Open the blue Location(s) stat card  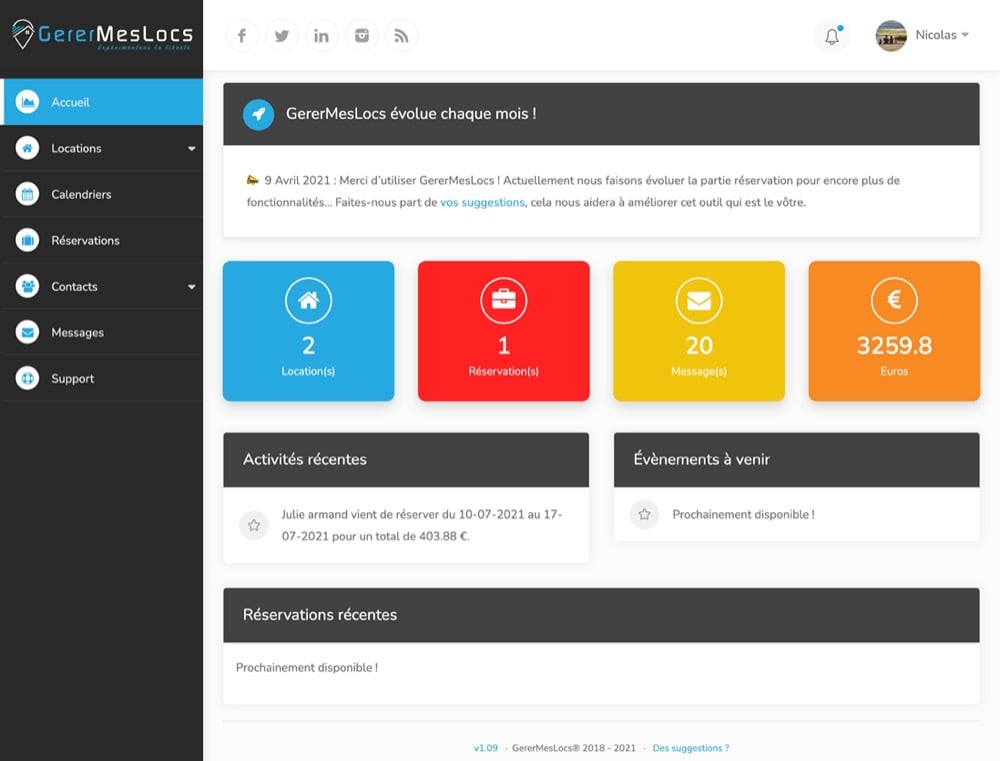308,331
